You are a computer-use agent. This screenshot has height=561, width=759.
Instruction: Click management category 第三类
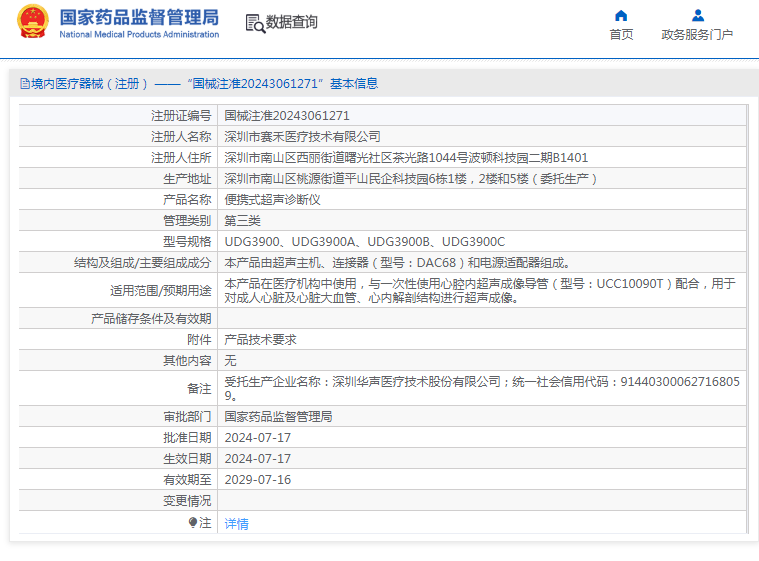click(x=243, y=221)
